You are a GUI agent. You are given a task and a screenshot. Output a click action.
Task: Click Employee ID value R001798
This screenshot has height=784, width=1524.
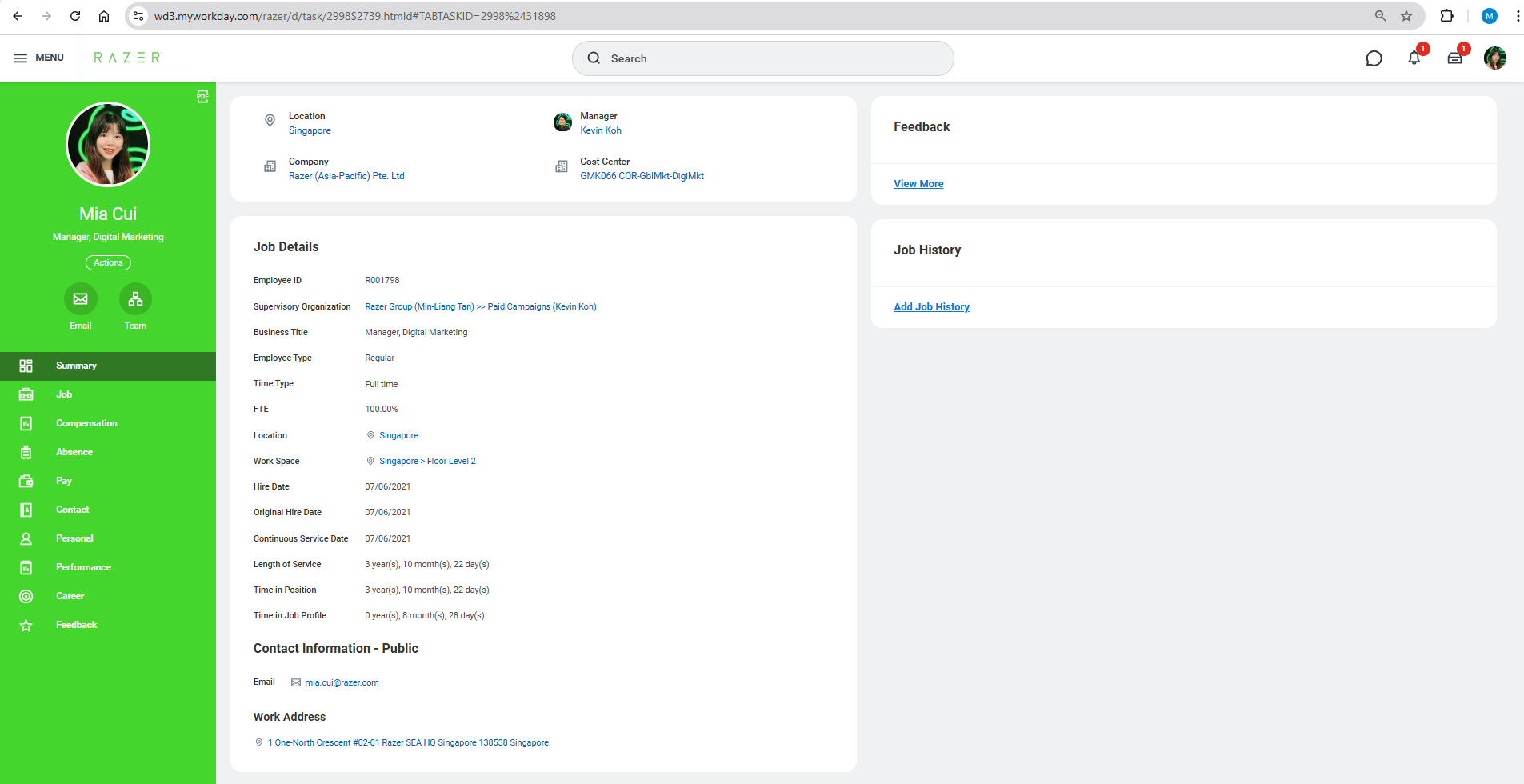382,280
